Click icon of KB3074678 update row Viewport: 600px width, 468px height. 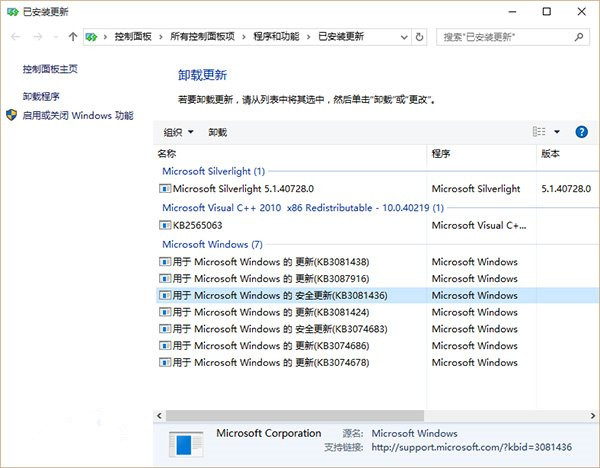165,362
